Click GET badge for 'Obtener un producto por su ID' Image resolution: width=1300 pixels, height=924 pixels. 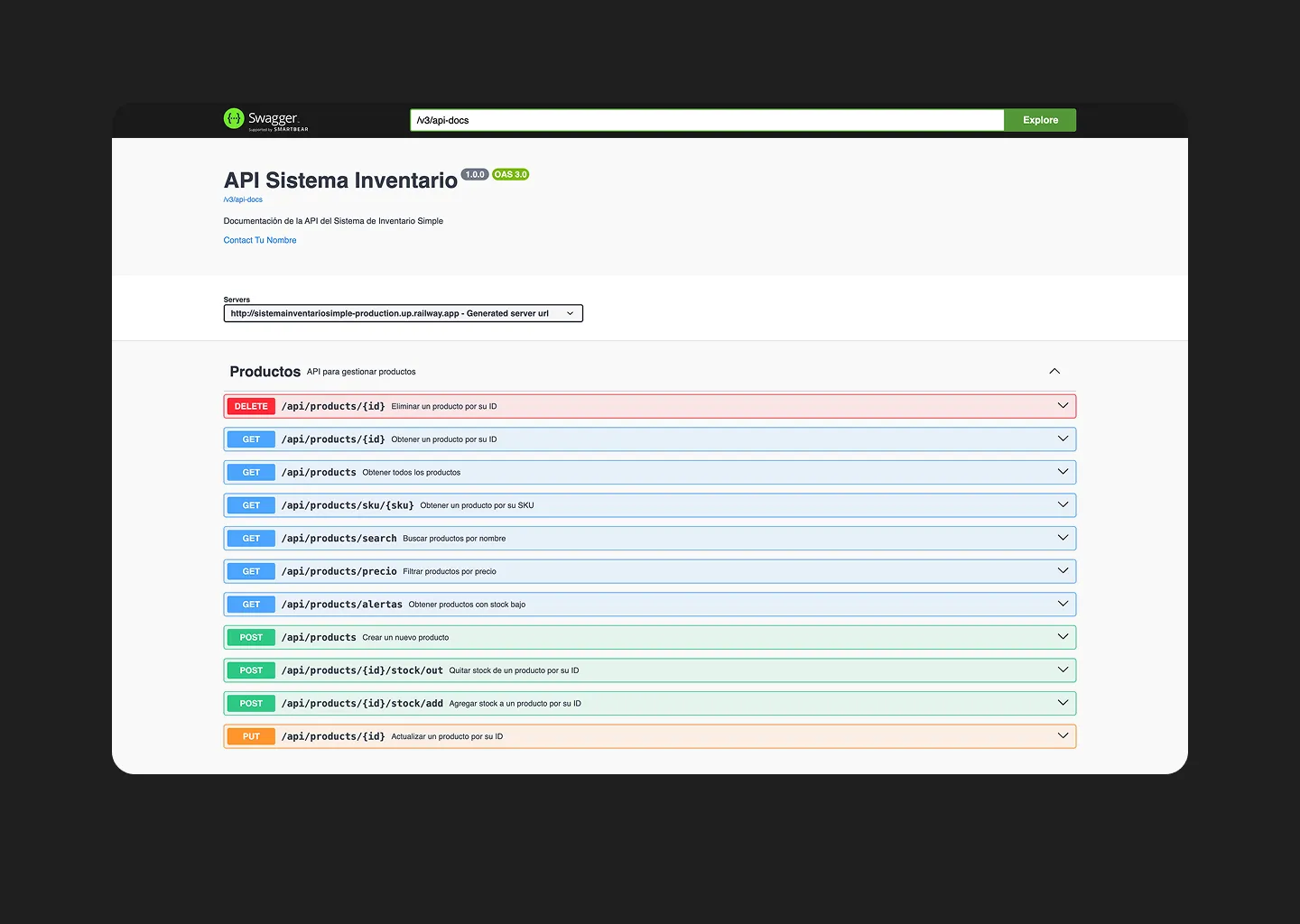(251, 439)
